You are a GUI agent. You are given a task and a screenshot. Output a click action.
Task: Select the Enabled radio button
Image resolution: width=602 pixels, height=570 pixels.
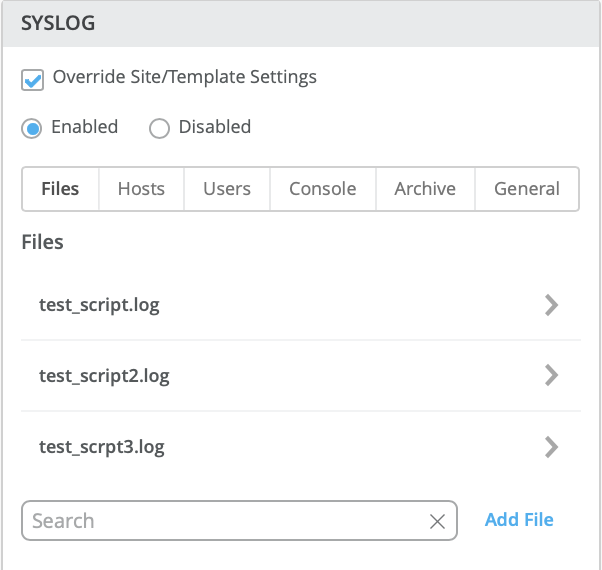point(32,128)
